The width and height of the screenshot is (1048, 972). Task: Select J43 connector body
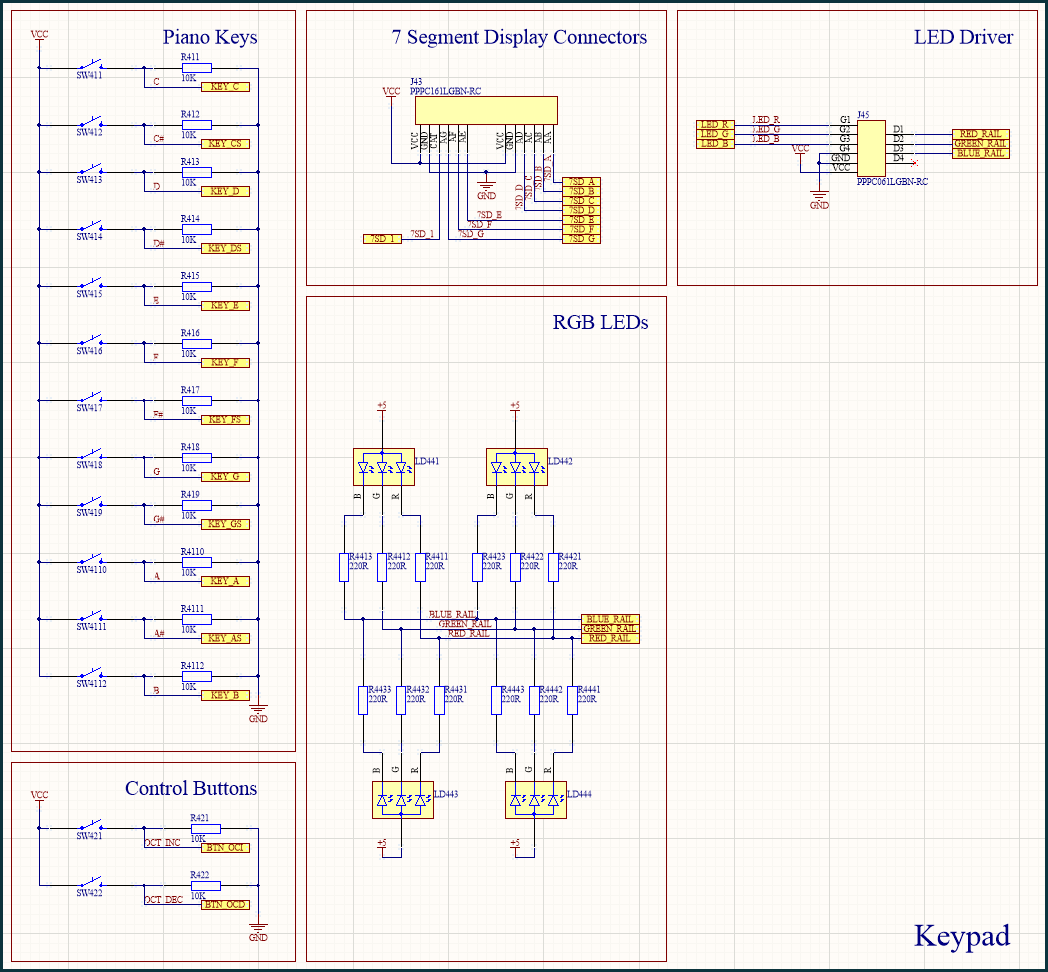click(x=486, y=110)
